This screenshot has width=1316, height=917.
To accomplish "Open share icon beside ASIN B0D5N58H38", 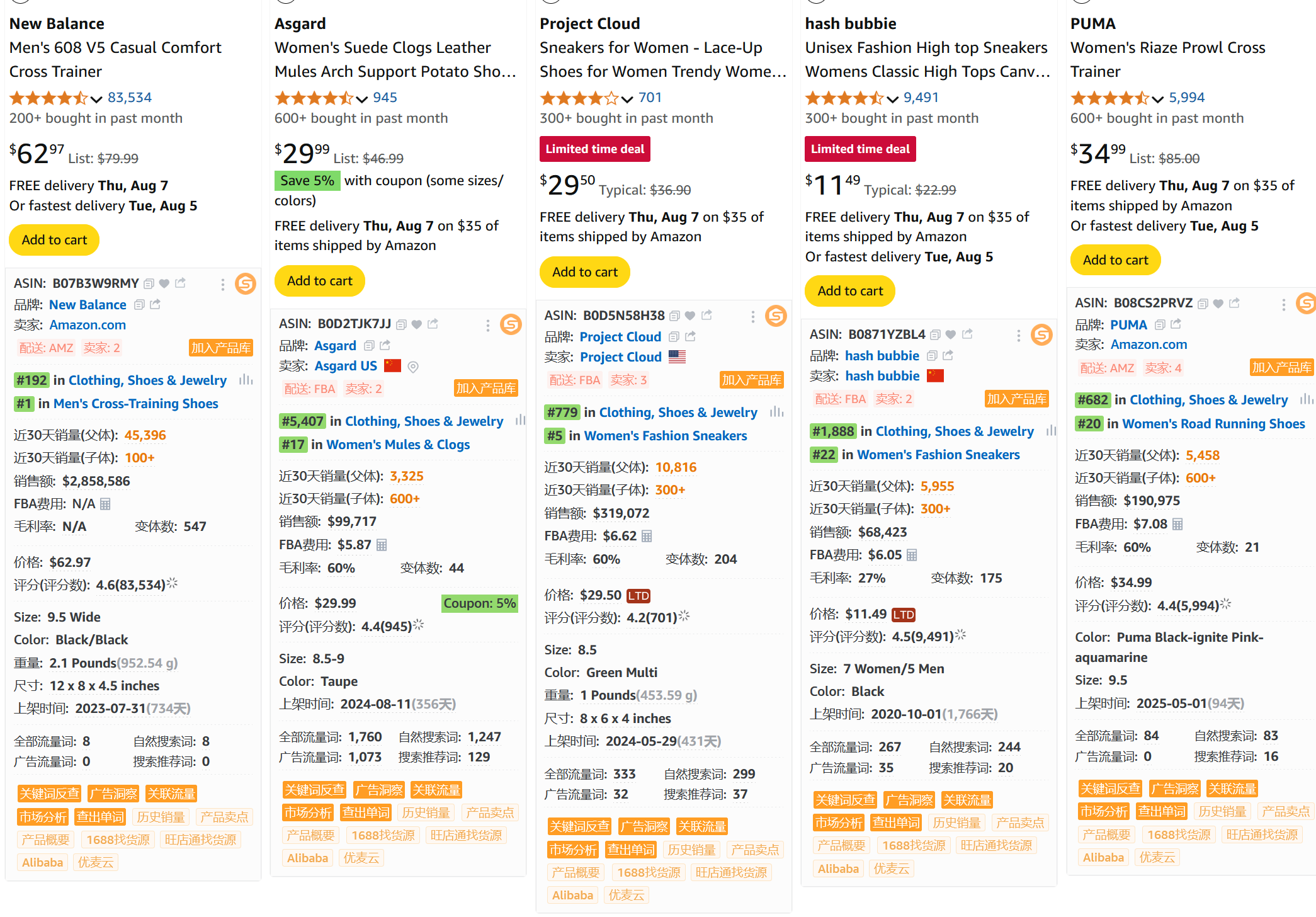I will tap(707, 315).
